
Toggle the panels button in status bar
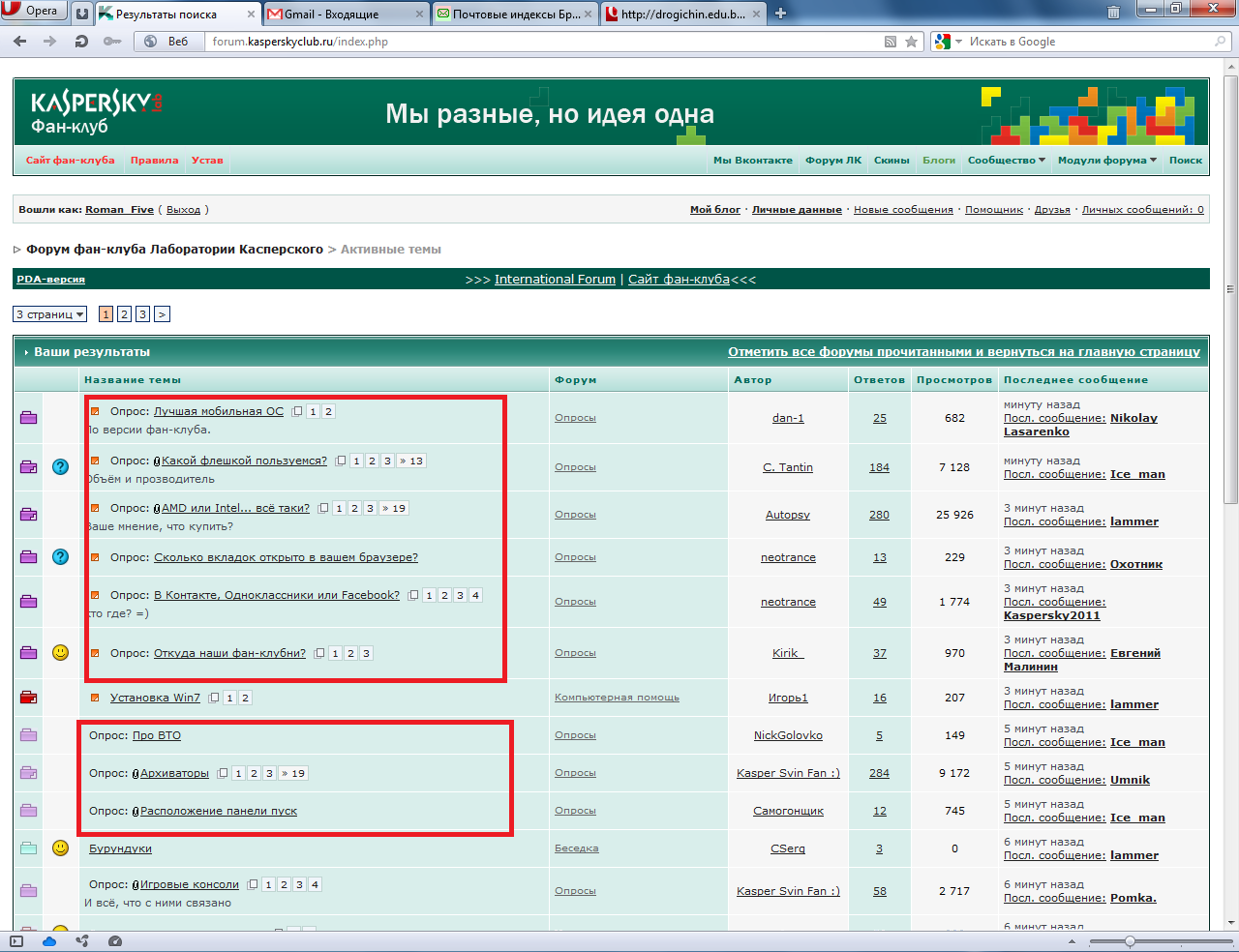(x=16, y=941)
